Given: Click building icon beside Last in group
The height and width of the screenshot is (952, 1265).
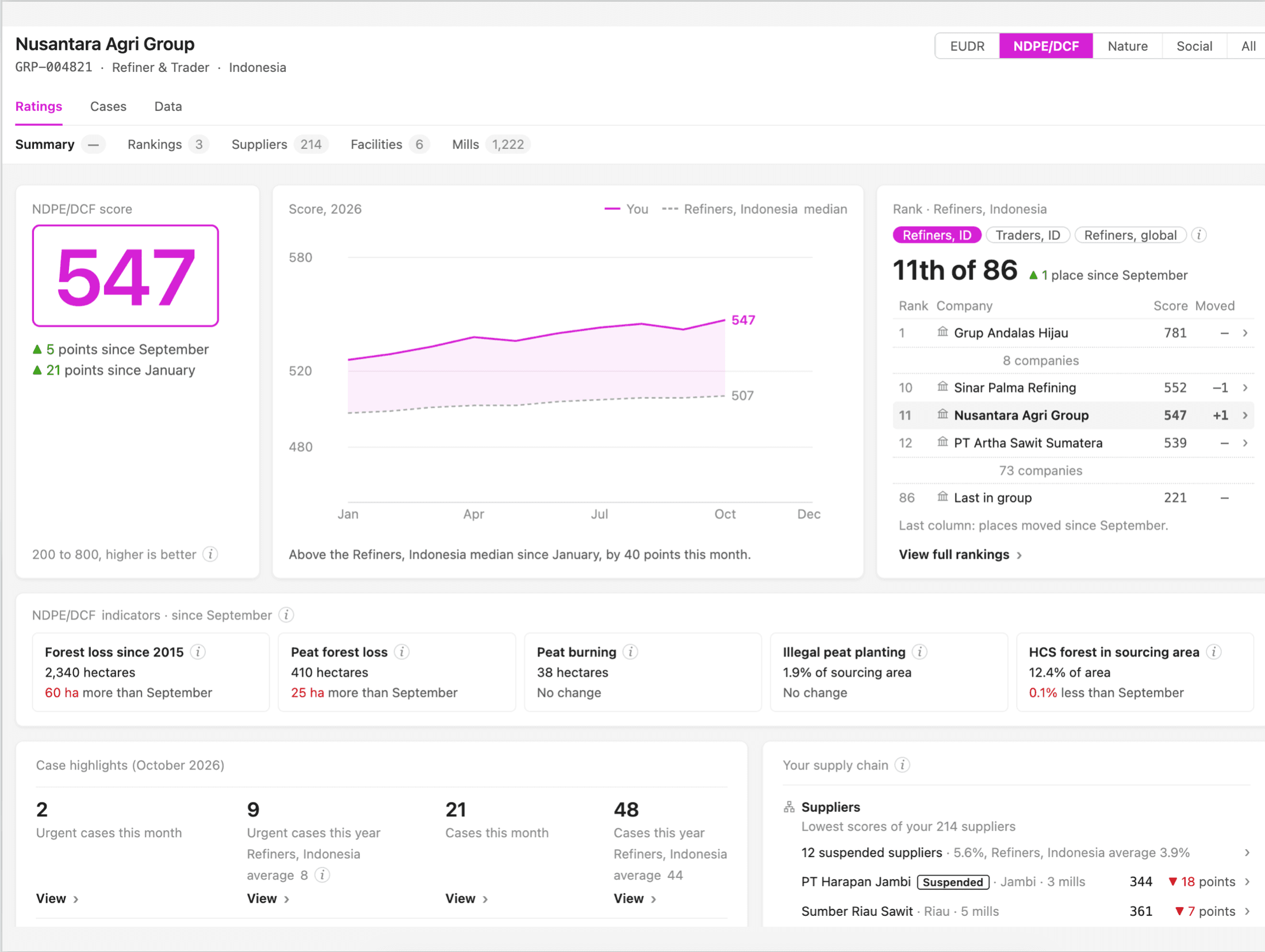Looking at the screenshot, I should point(942,497).
